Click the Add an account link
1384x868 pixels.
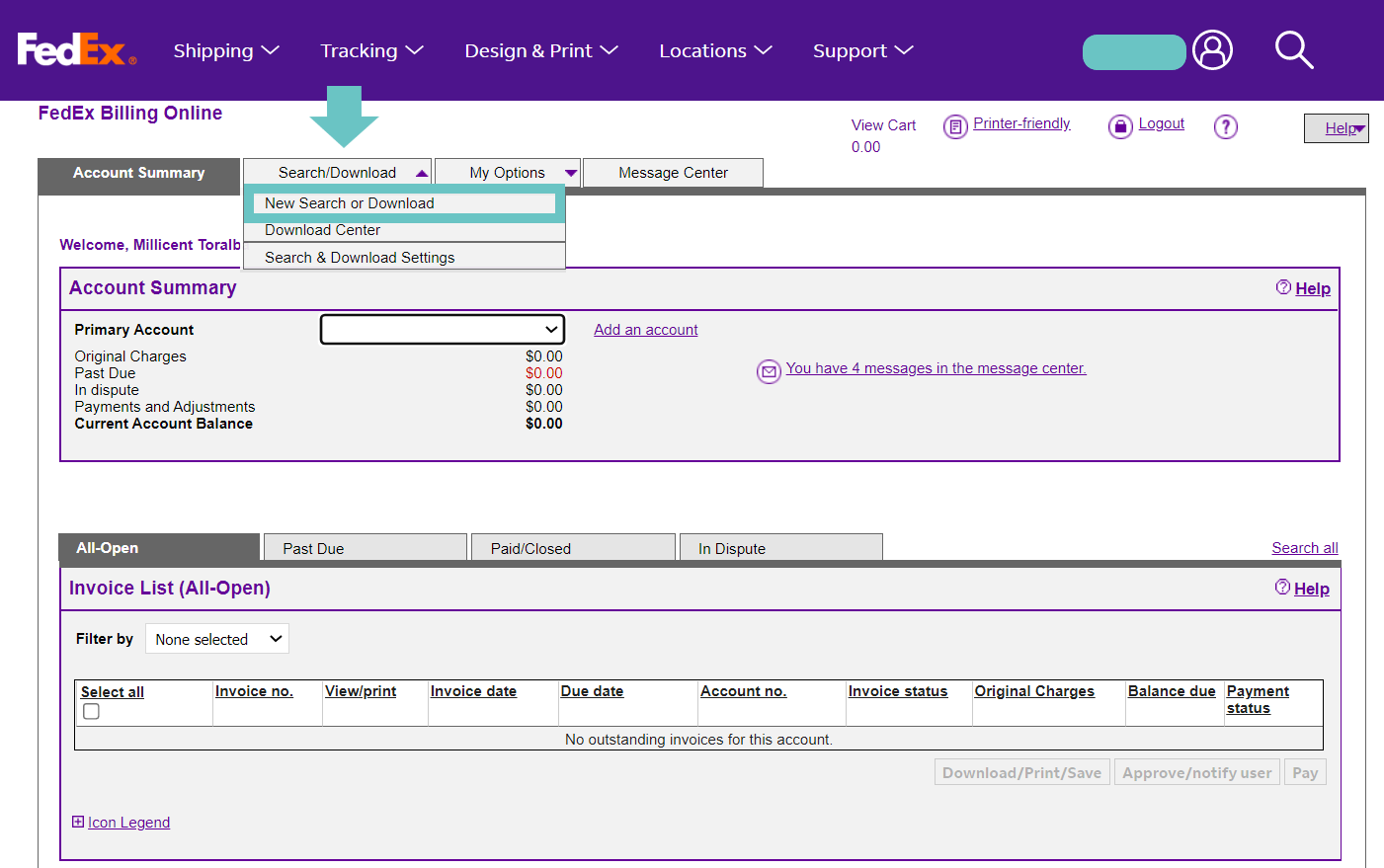pos(645,329)
